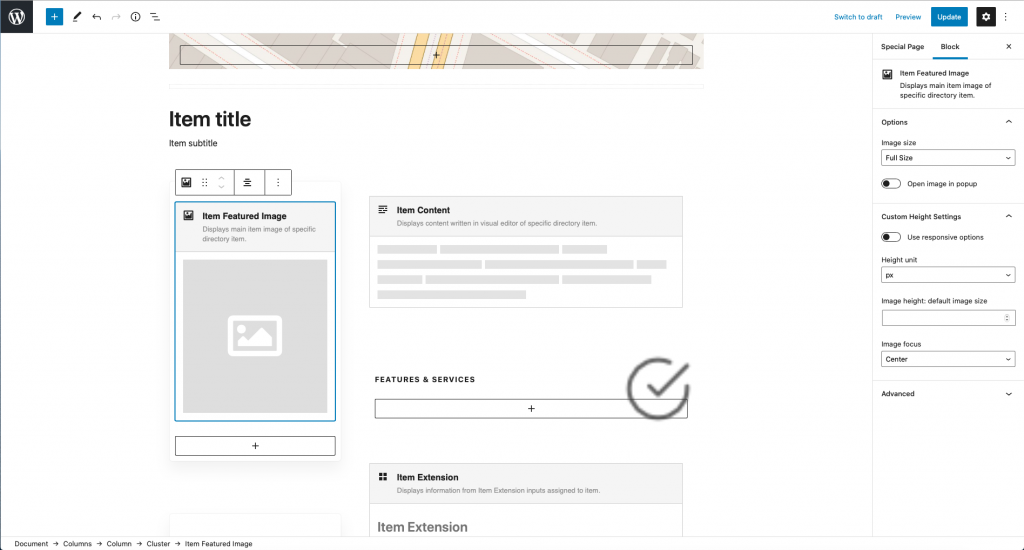Open the editor options three-dot menu
This screenshot has width=1024, height=550.
(x=1006, y=16)
